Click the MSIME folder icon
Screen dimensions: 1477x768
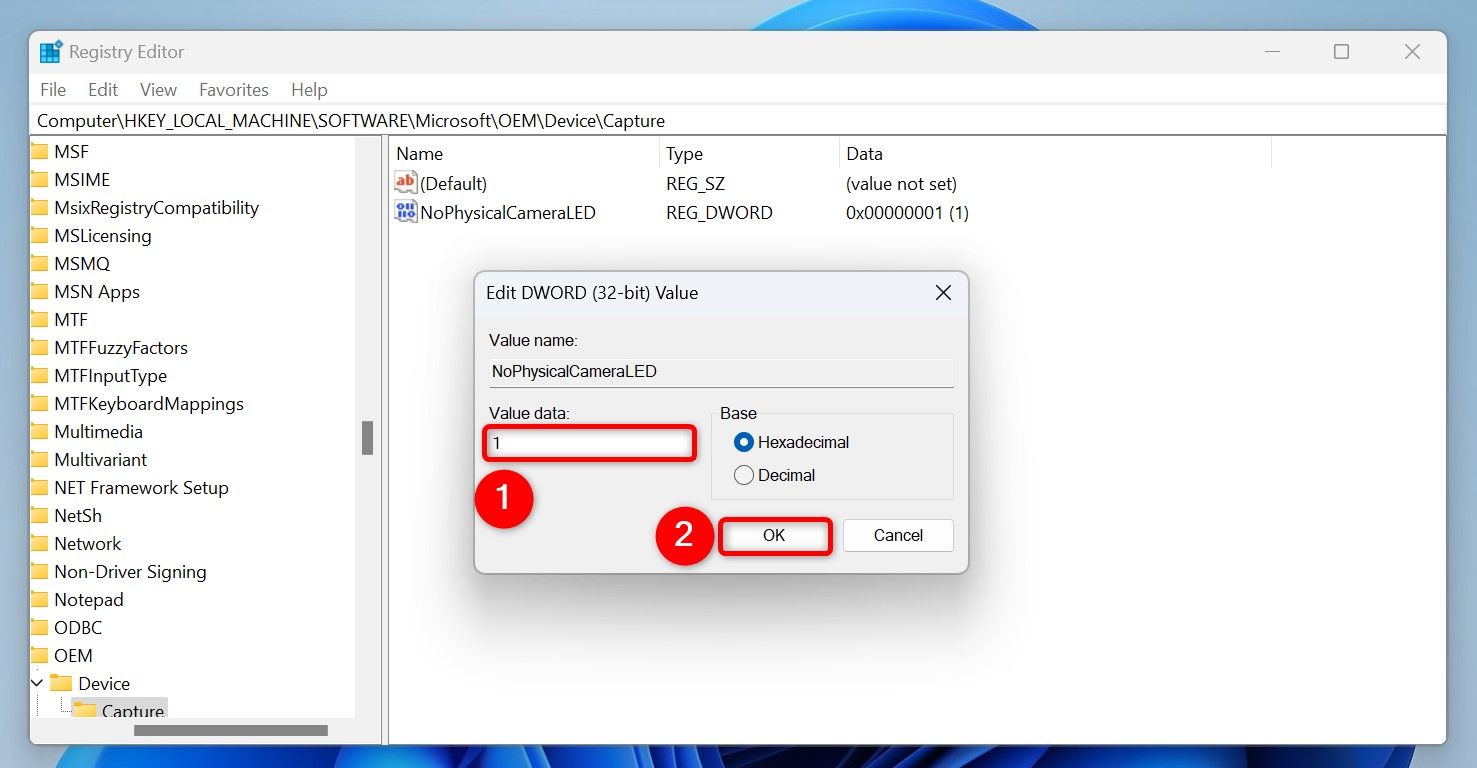pos(39,180)
